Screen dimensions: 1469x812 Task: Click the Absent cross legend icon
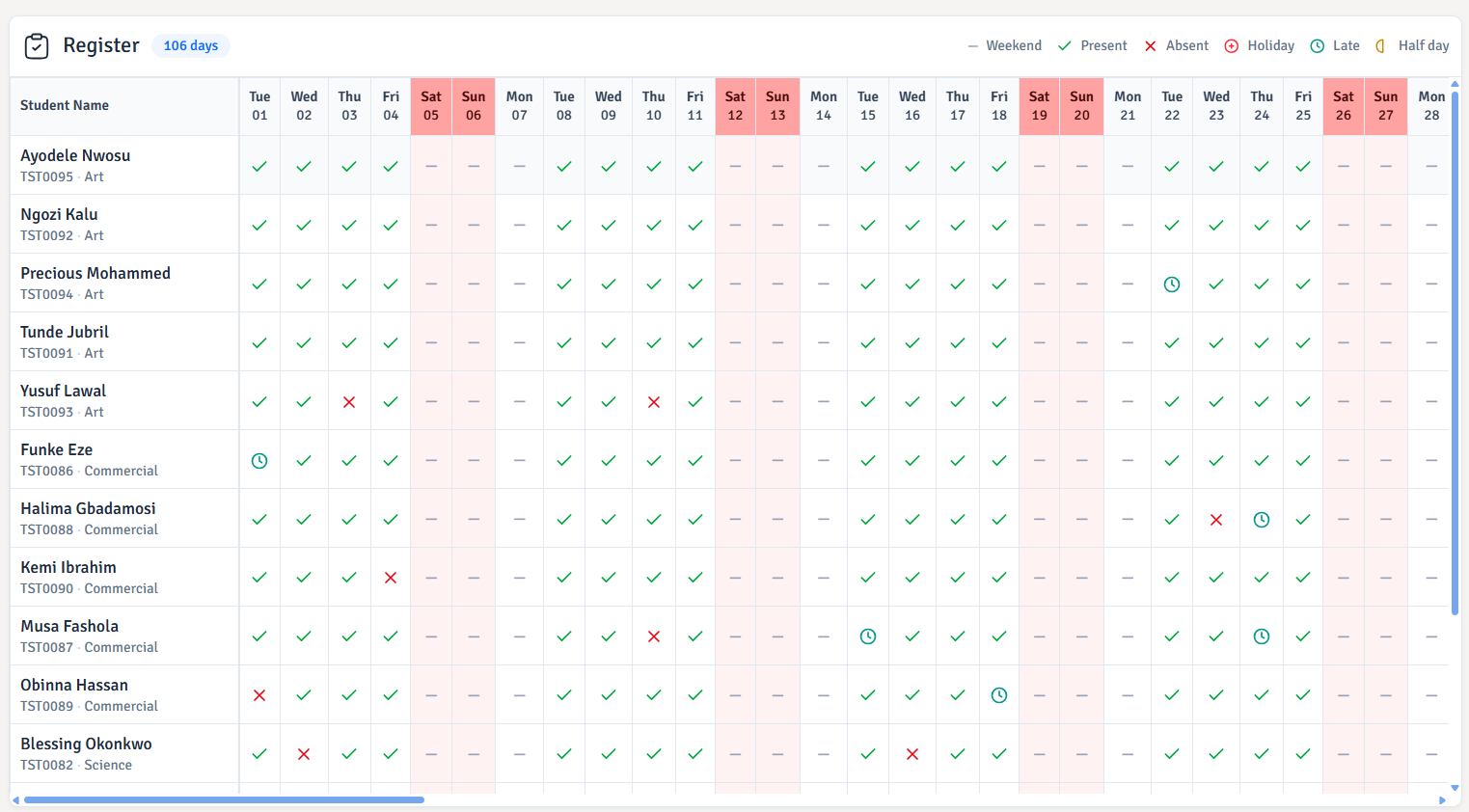(x=1151, y=46)
